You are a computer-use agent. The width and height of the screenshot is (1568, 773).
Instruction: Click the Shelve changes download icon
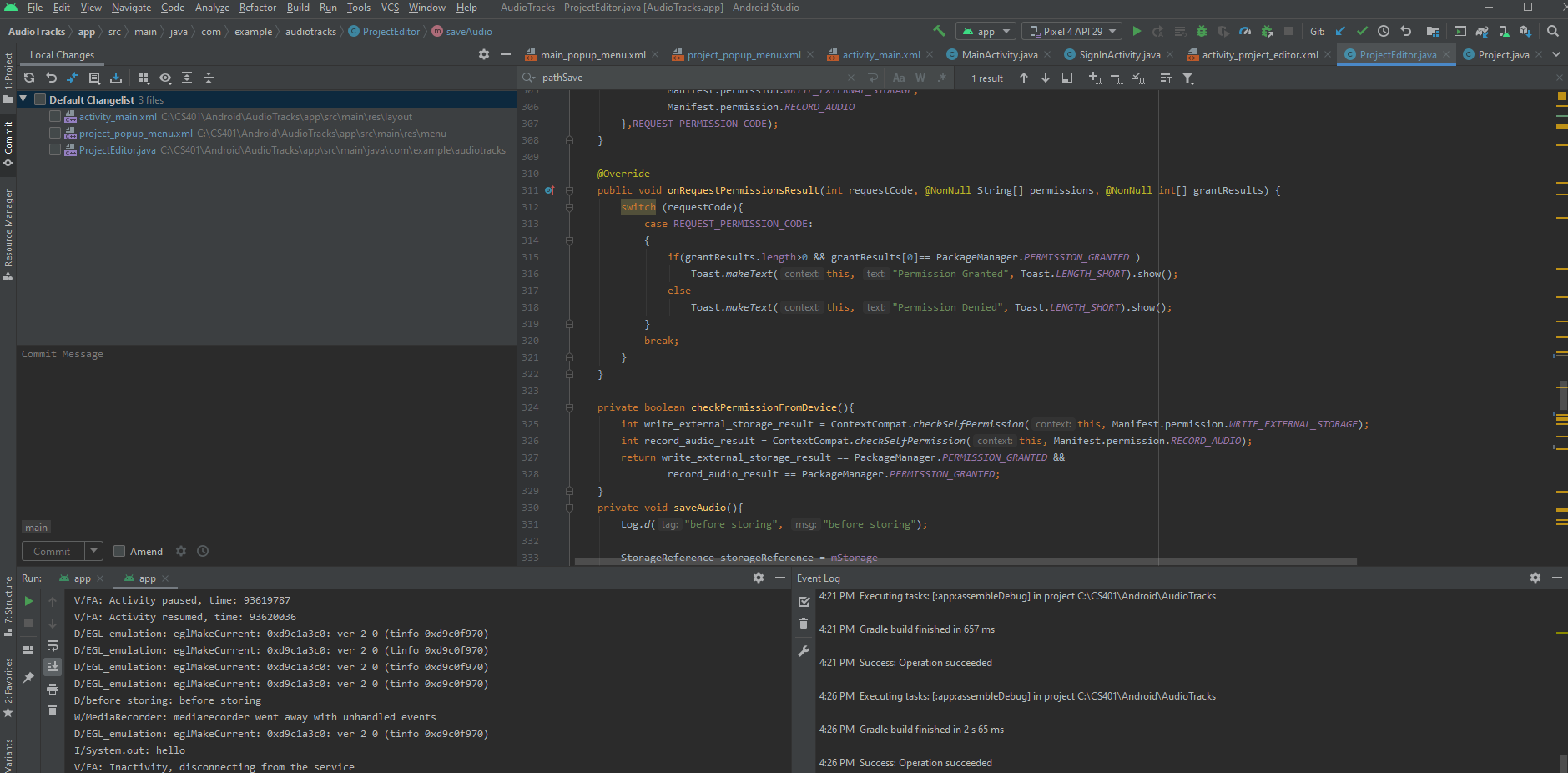(x=116, y=78)
